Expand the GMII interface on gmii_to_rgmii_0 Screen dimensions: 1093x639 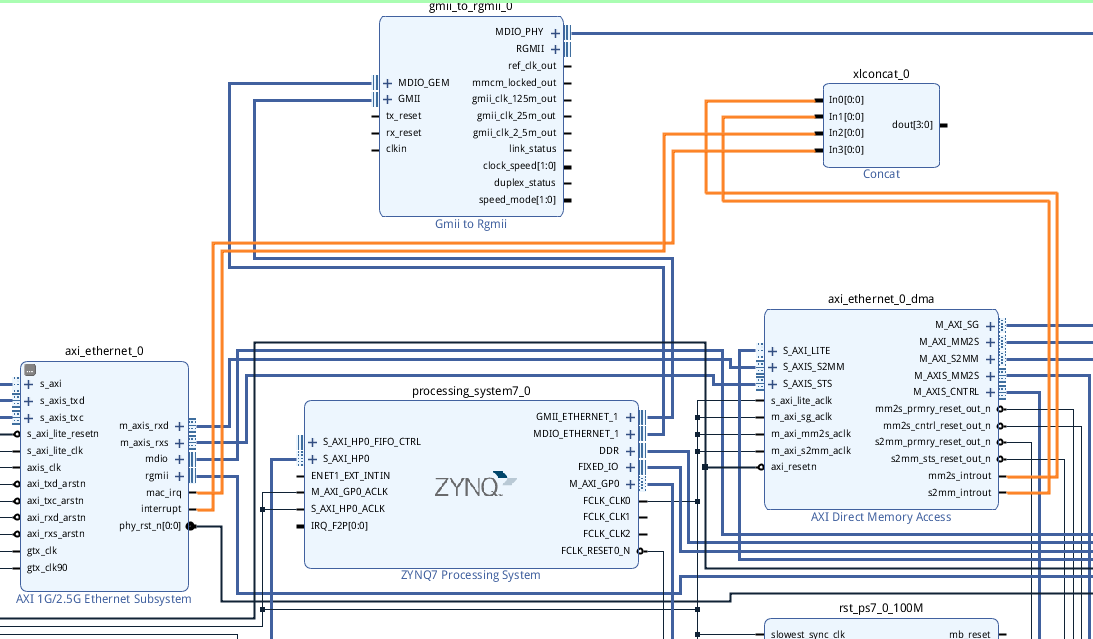coord(388,99)
